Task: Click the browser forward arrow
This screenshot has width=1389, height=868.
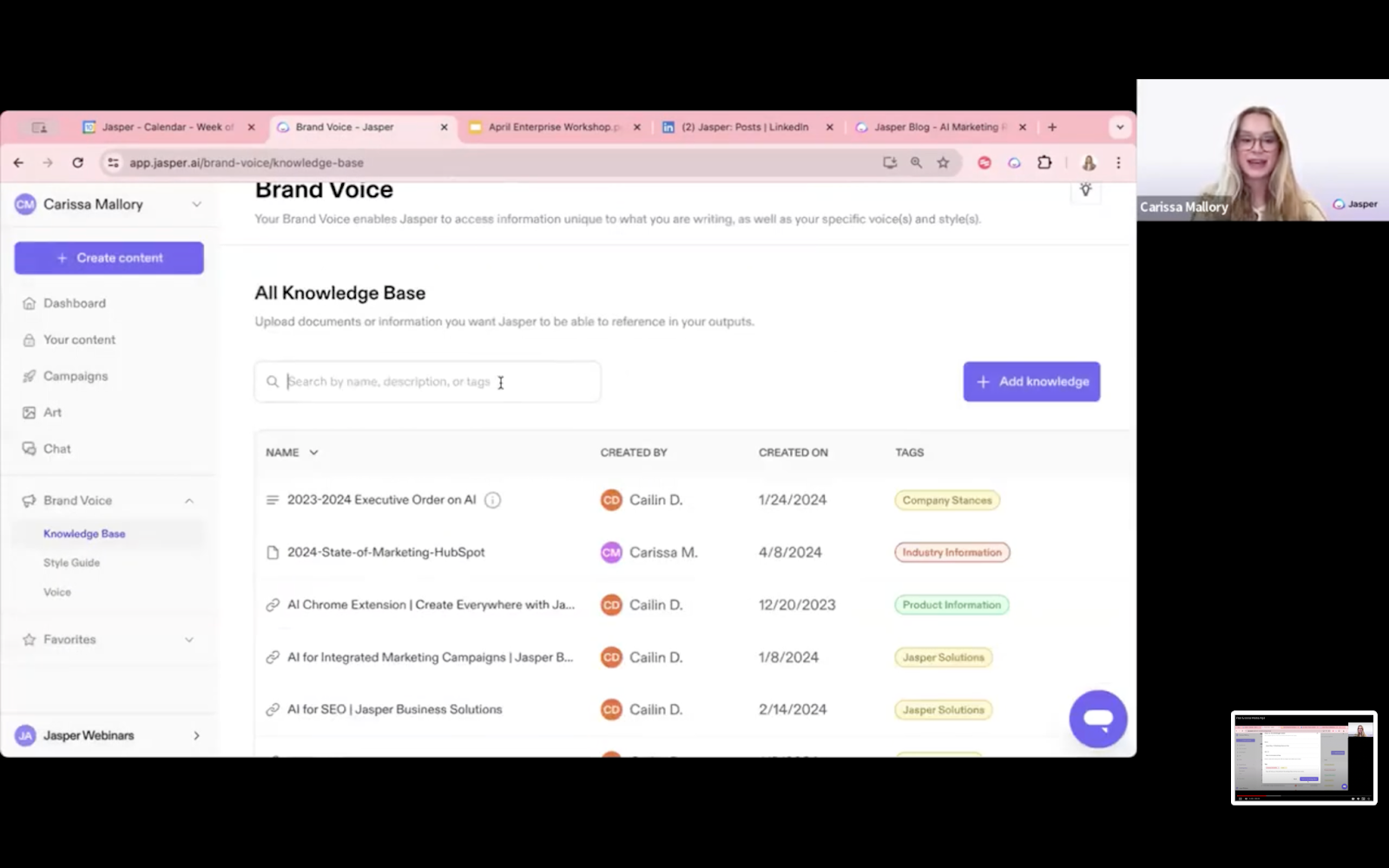Action: pyautogui.click(x=48, y=162)
